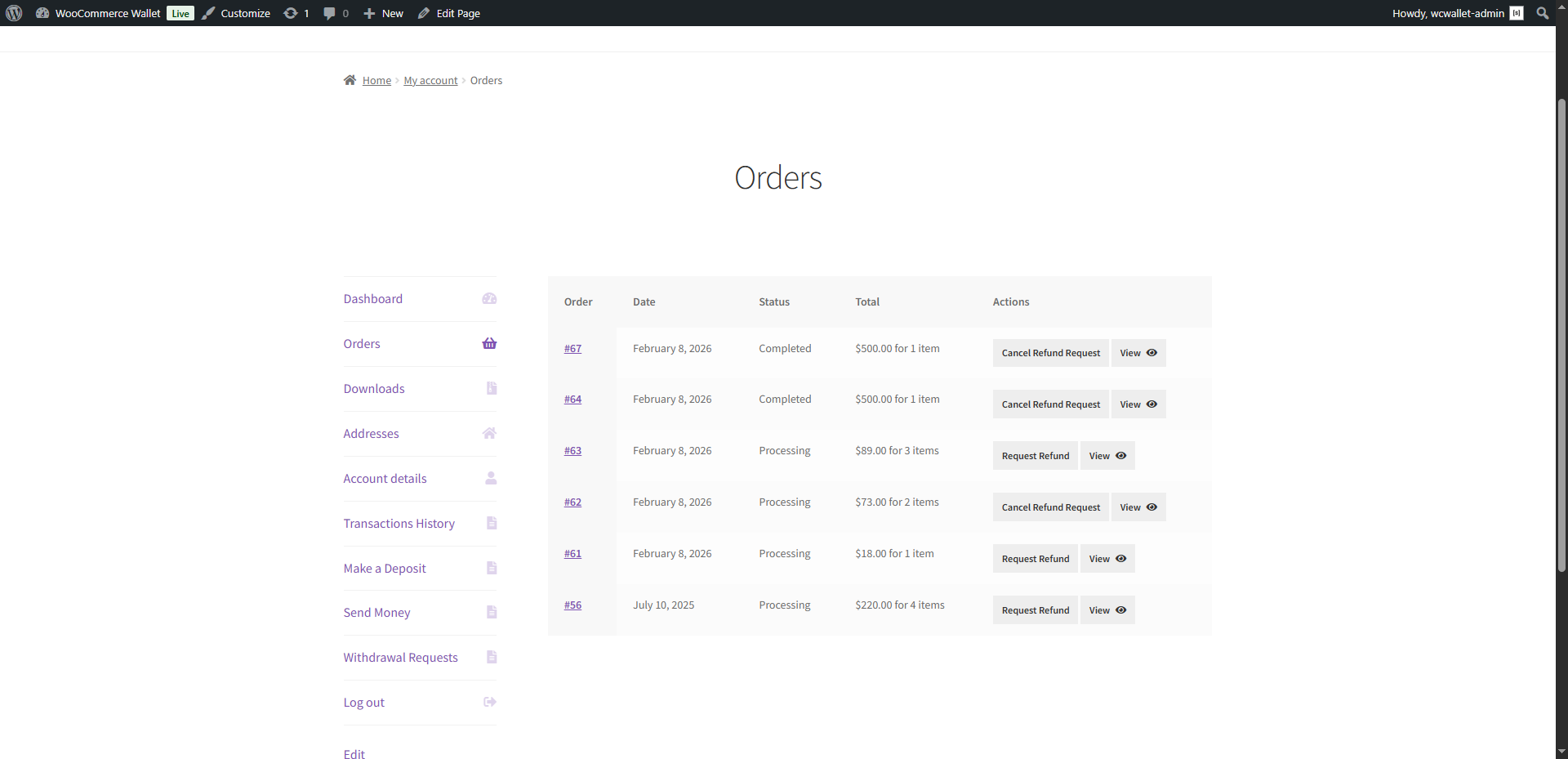Open WooCommerce Wallet site menu

click(107, 13)
